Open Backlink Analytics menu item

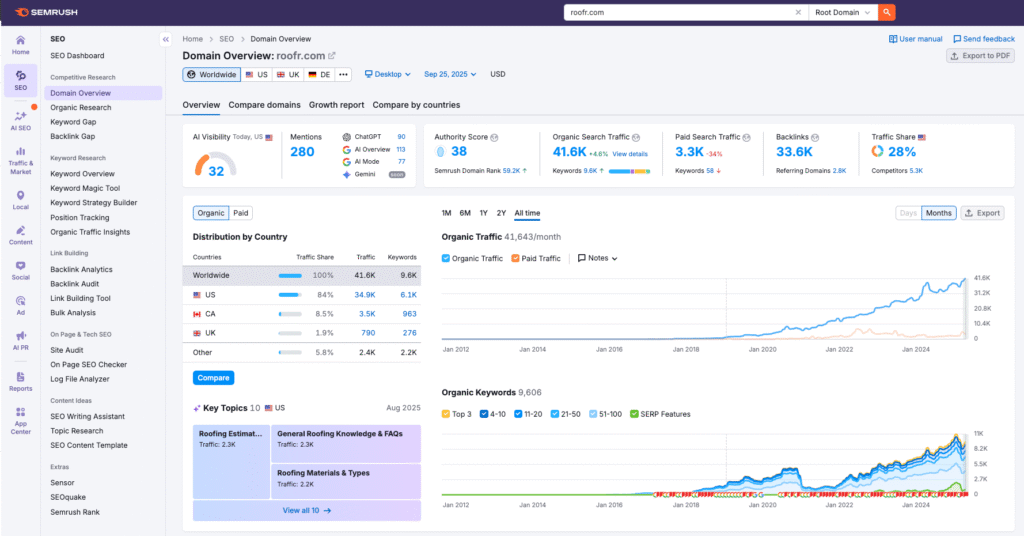pyautogui.click(x=81, y=269)
